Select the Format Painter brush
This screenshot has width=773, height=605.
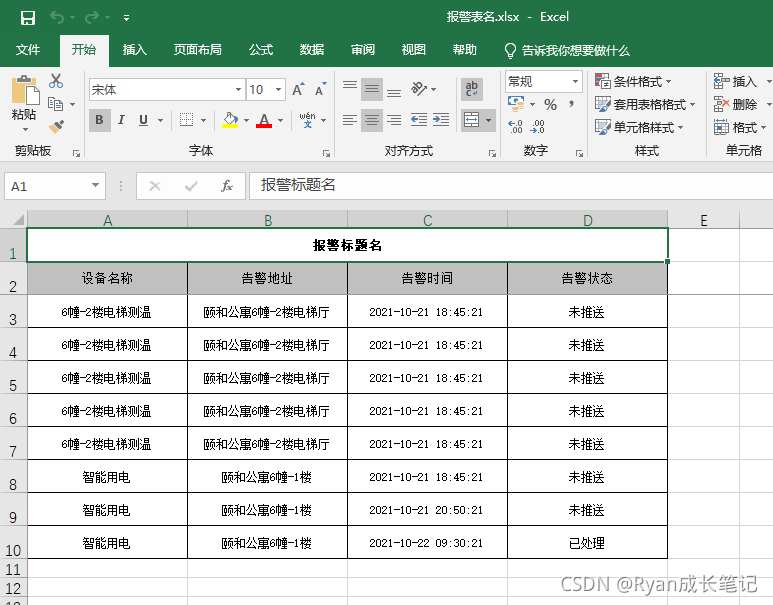coord(56,127)
